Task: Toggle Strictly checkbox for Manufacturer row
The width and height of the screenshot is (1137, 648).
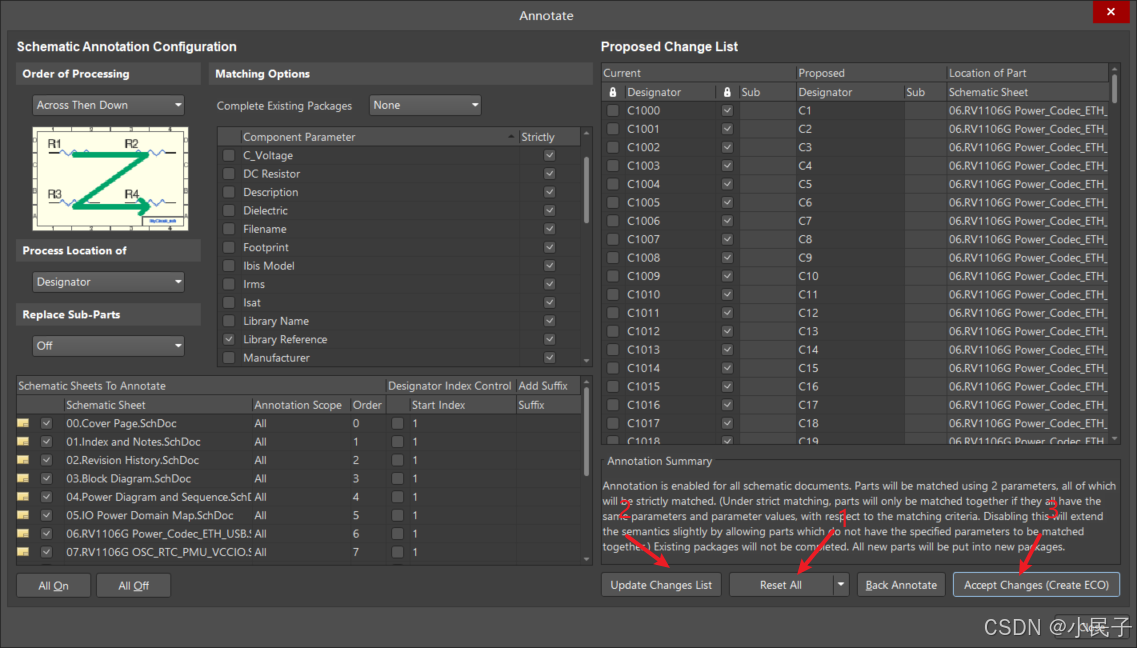Action: tap(550, 357)
